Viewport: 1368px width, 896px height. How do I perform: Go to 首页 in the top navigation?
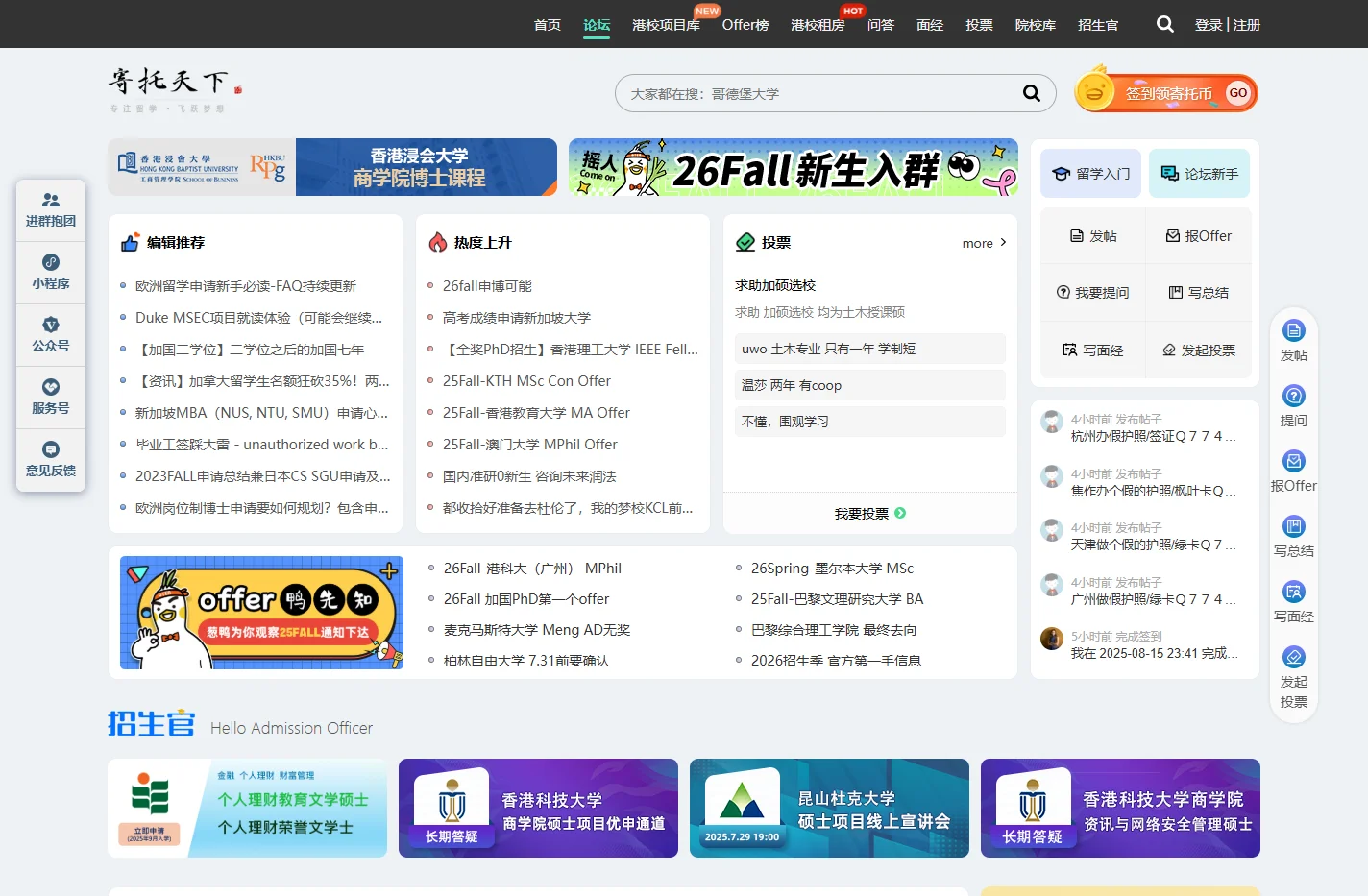pyautogui.click(x=548, y=25)
